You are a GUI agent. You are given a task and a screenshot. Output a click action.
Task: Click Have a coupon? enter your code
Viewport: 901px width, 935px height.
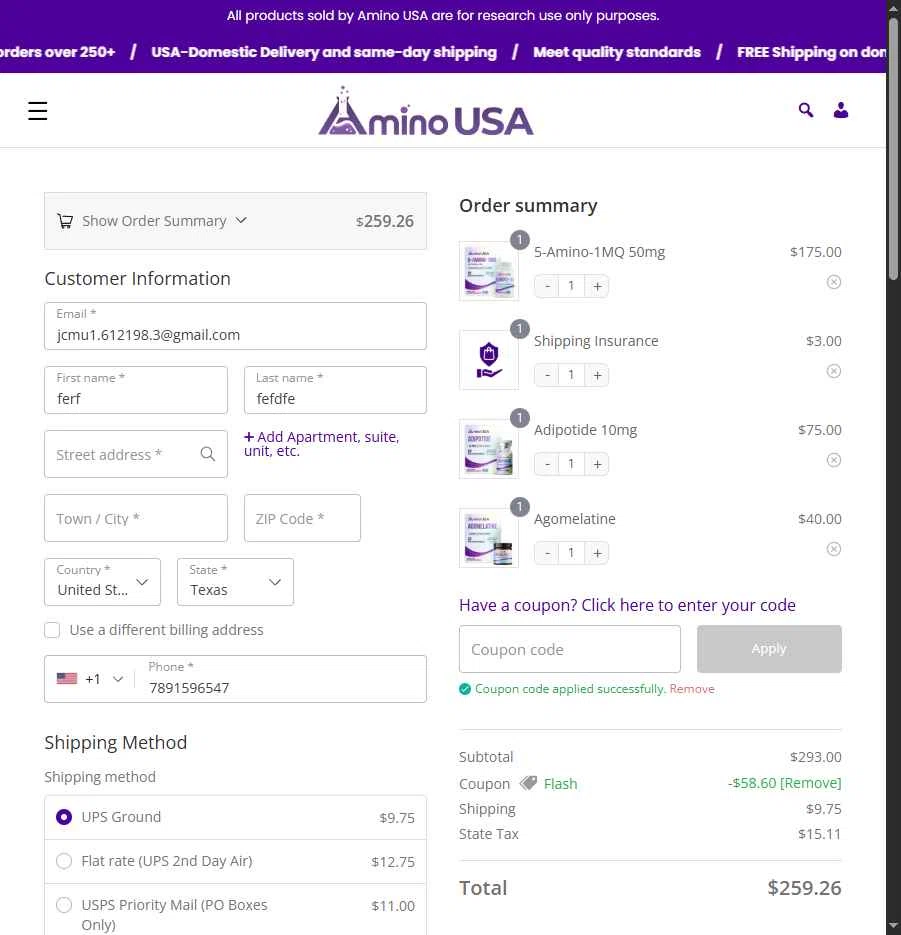coord(627,605)
